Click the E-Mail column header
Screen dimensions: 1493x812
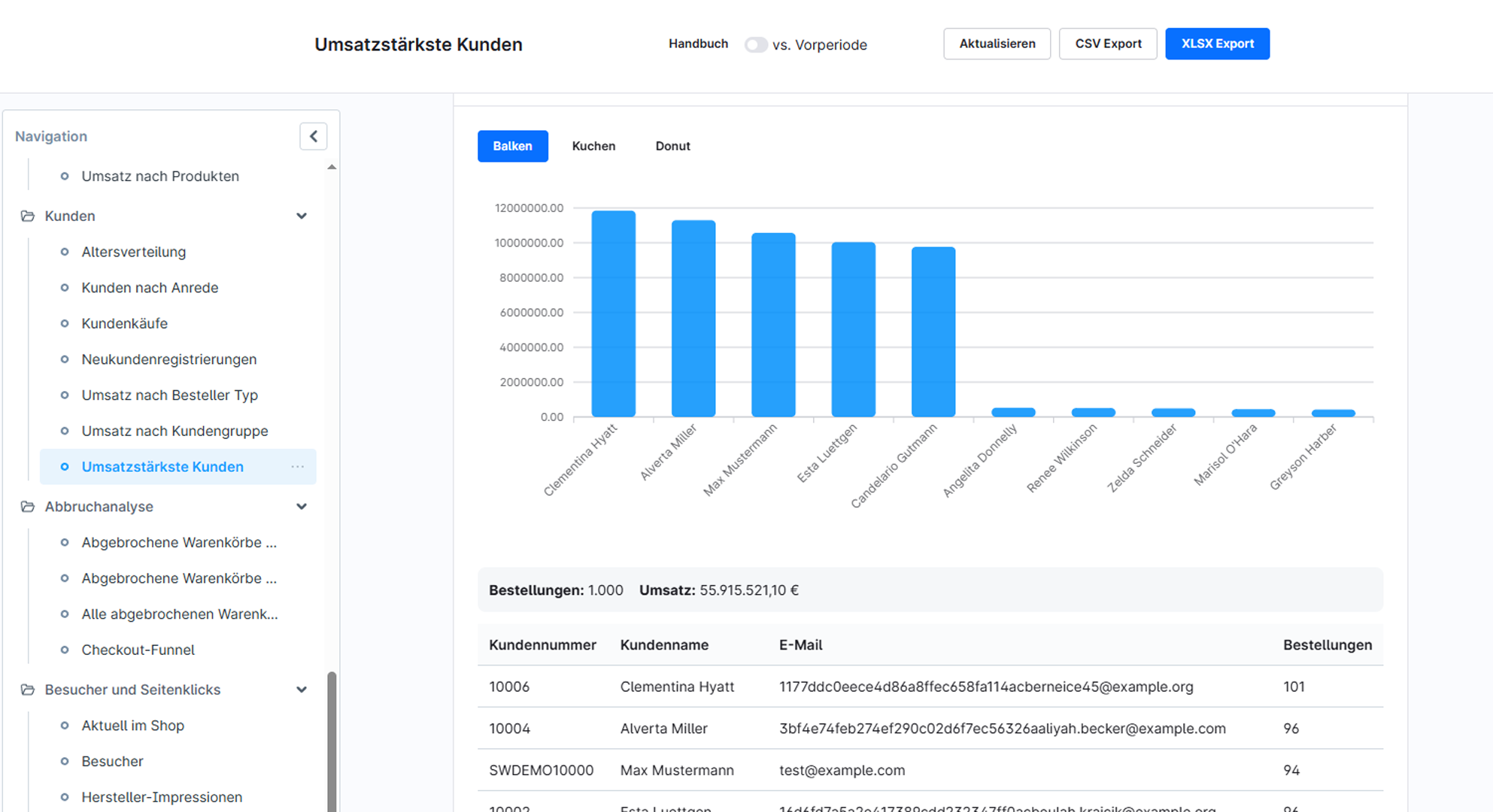click(x=800, y=645)
